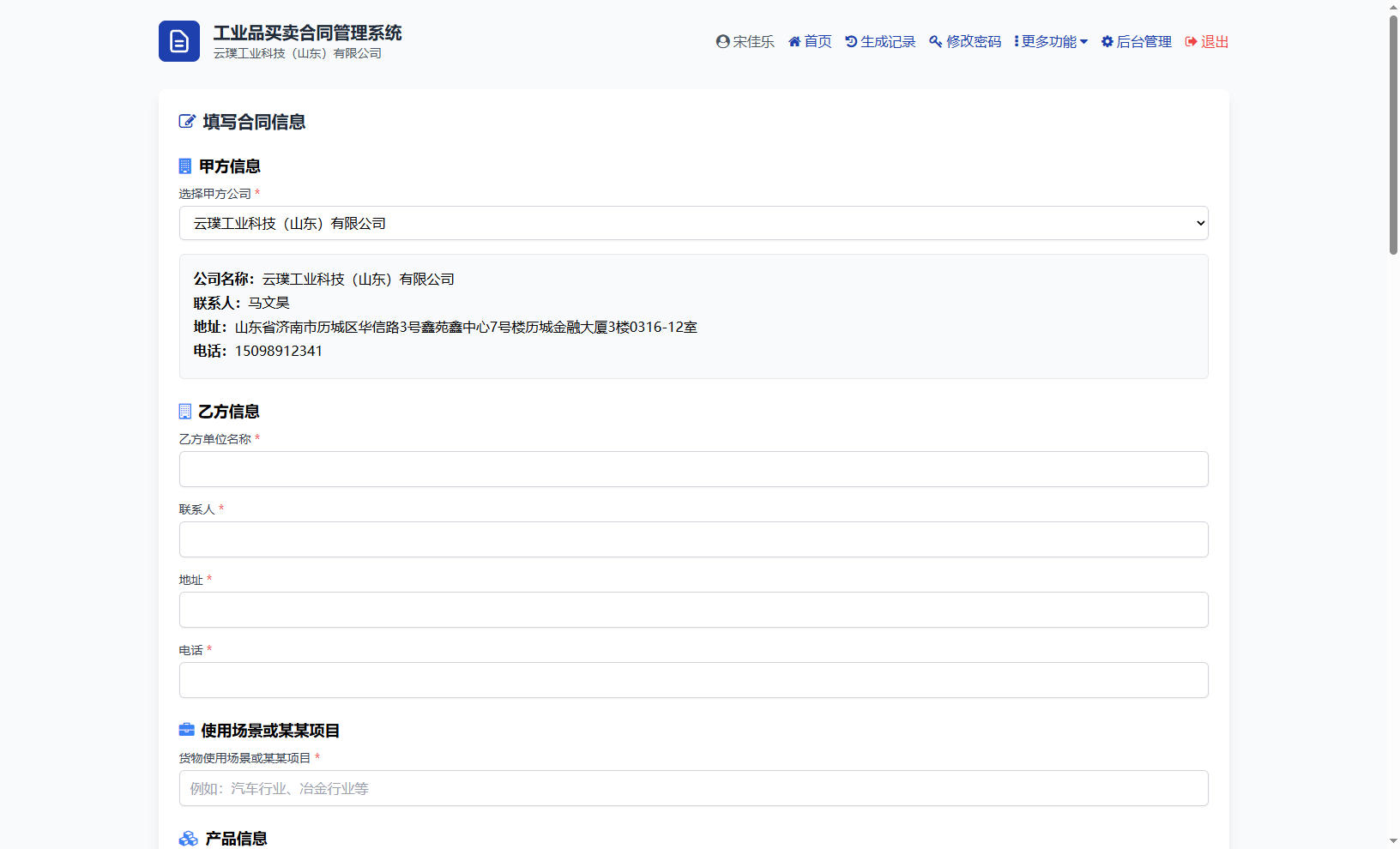Focus the 地址 input field

(x=694, y=610)
